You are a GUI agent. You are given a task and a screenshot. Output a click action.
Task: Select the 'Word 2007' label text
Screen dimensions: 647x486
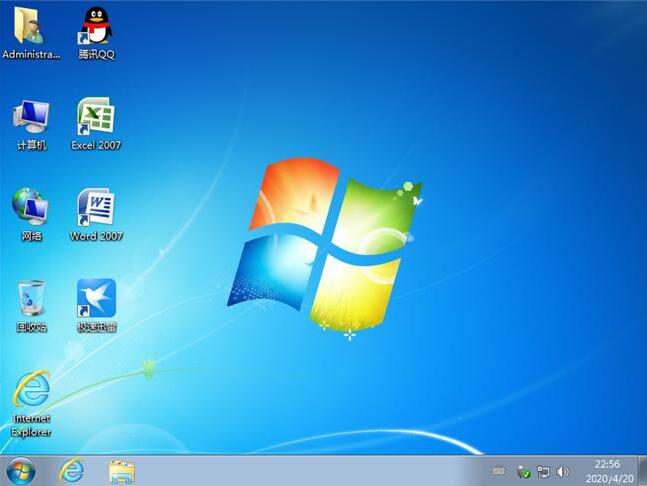[96, 236]
